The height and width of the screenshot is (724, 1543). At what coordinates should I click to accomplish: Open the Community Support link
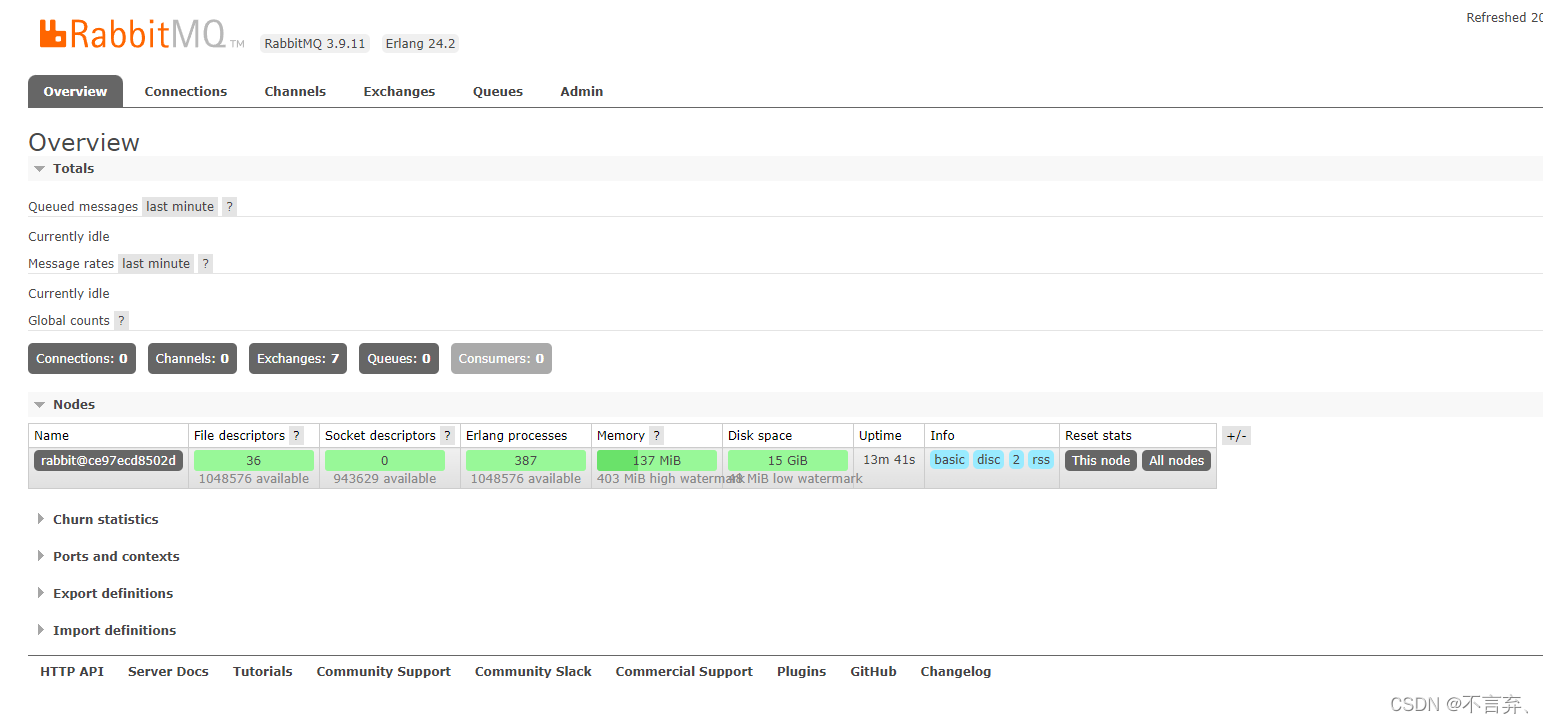[x=384, y=672]
